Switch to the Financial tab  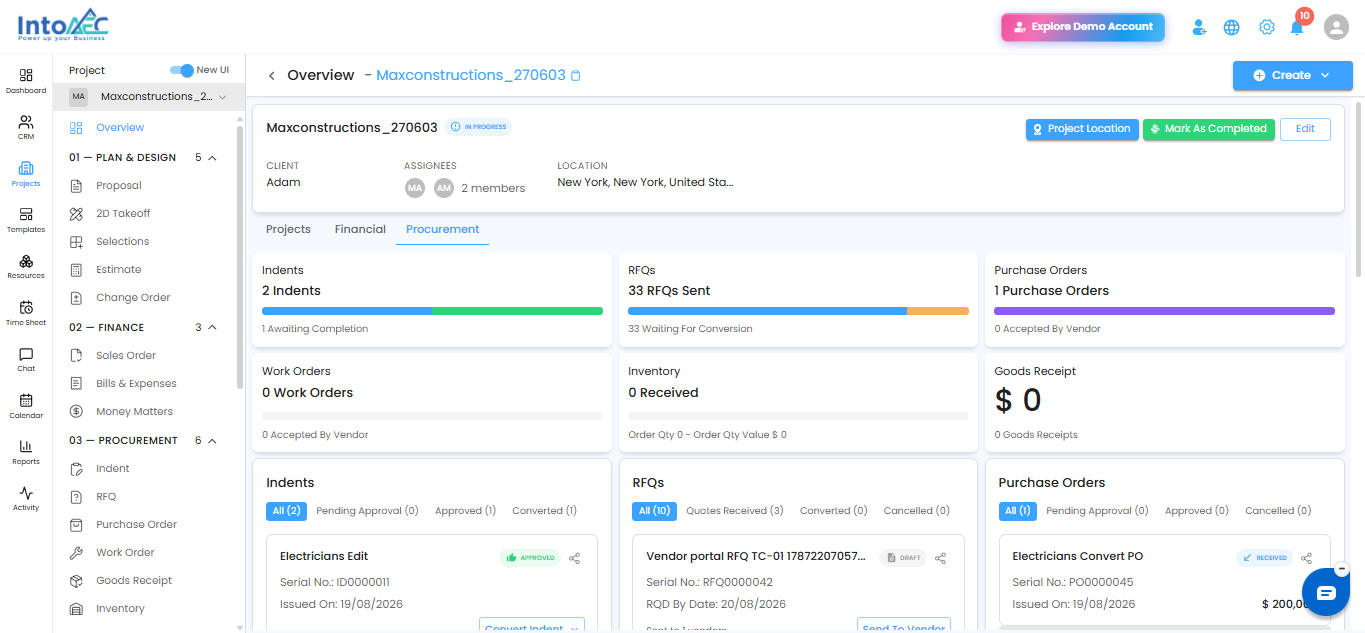(360, 229)
